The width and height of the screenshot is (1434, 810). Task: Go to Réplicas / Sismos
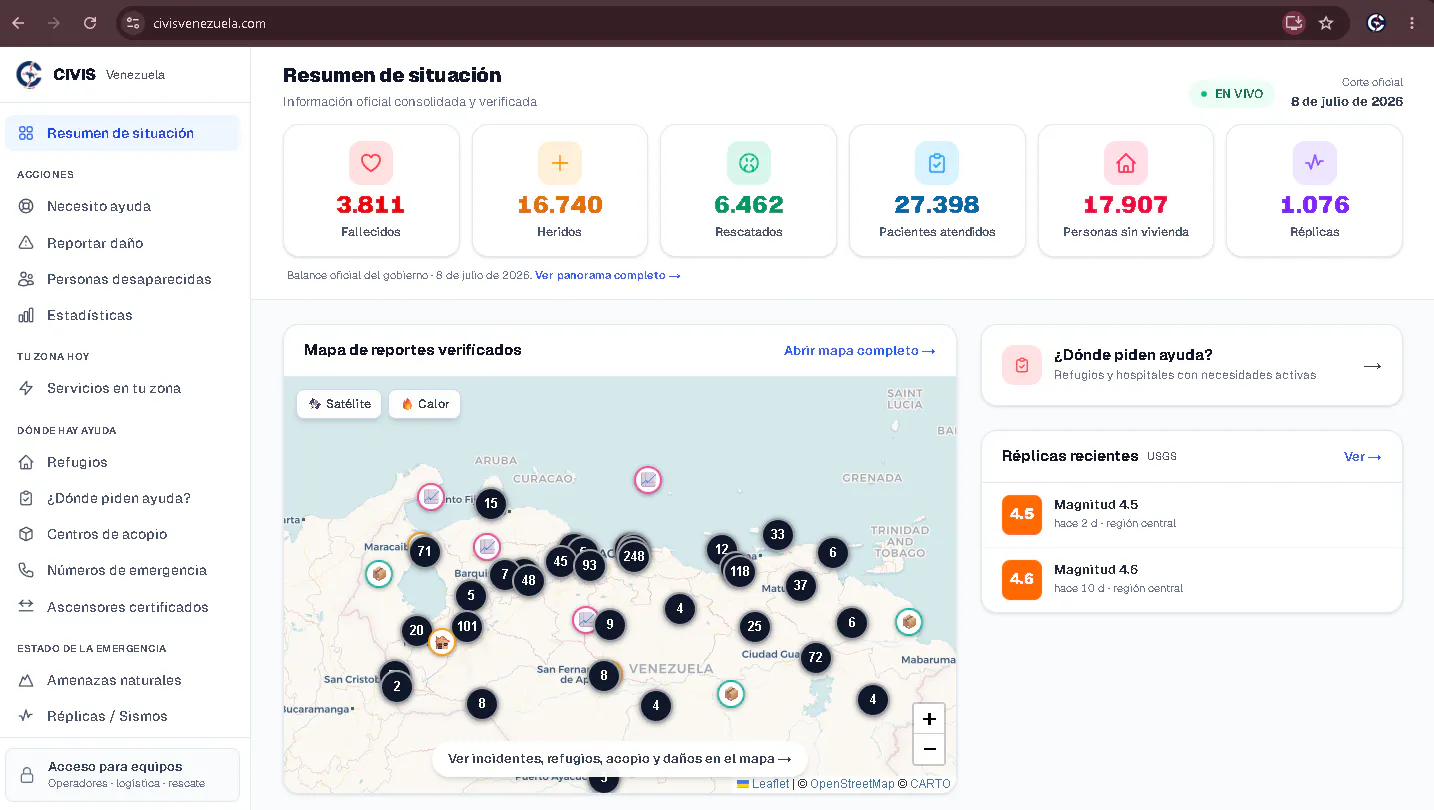point(122,716)
